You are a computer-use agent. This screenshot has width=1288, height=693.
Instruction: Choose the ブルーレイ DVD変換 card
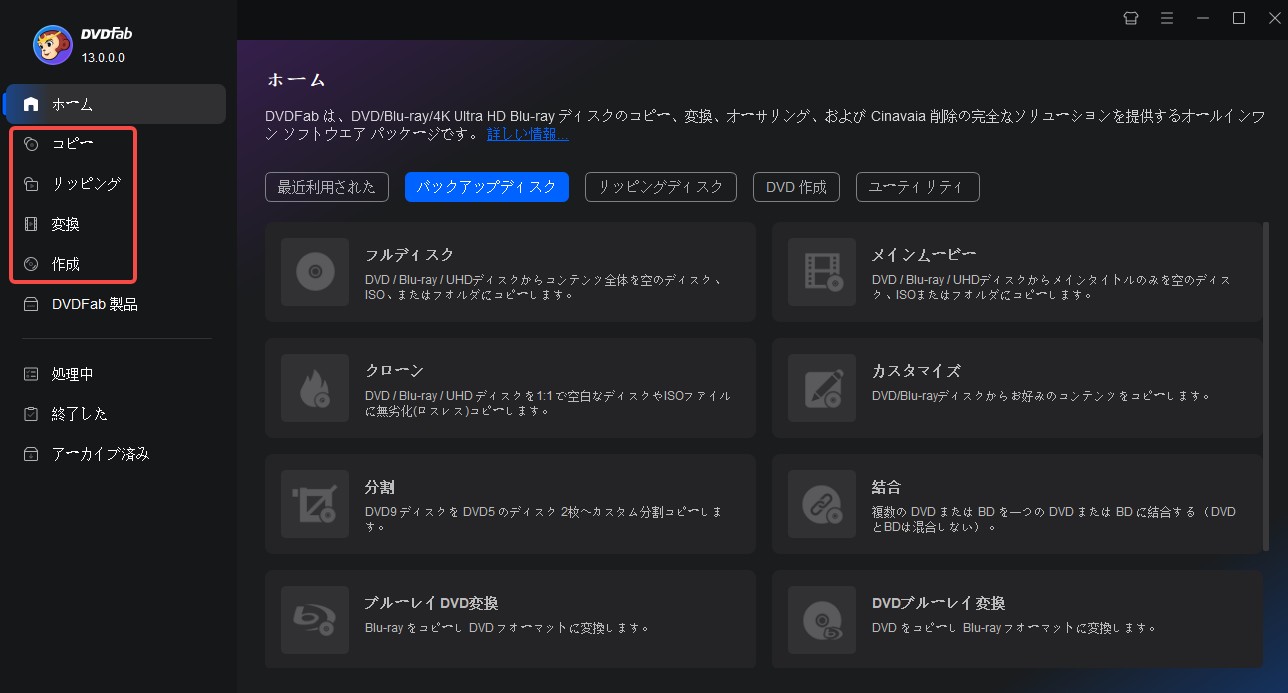pos(510,620)
